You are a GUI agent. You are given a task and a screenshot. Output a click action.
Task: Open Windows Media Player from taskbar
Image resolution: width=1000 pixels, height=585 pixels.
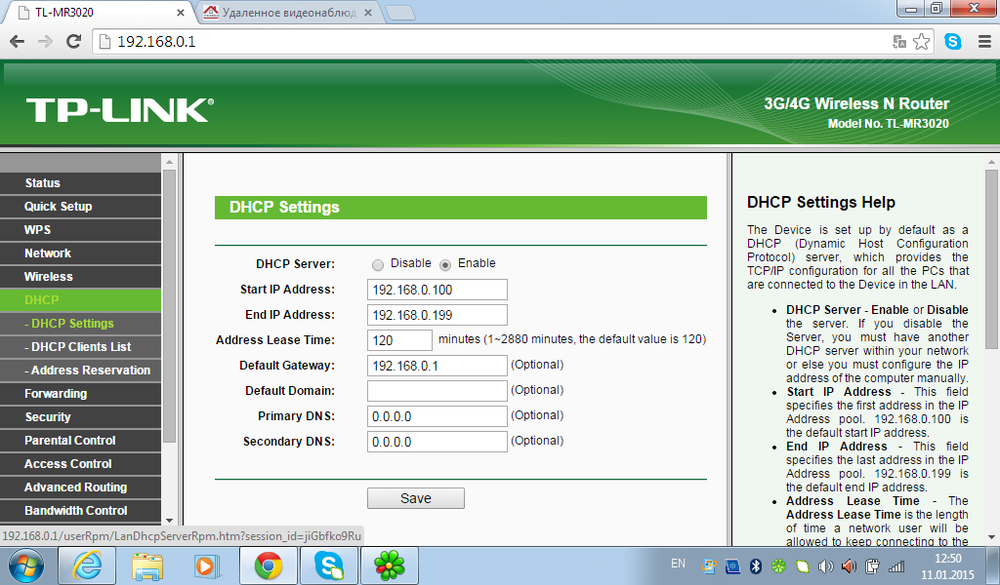coord(205,566)
